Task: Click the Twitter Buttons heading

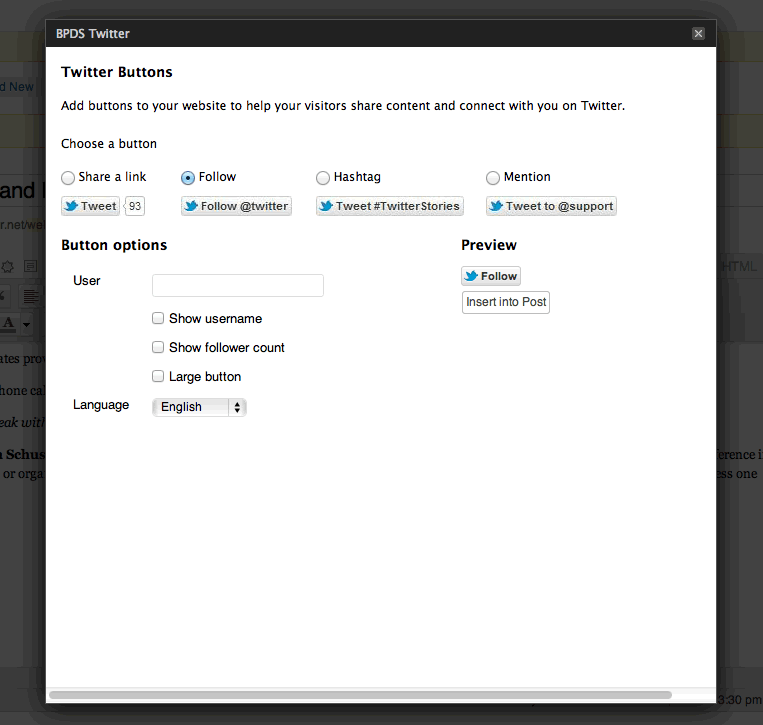Action: (117, 72)
